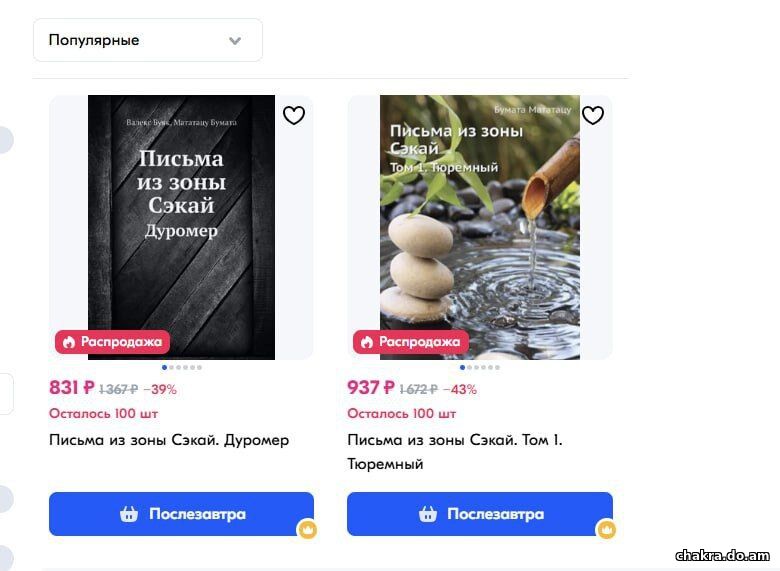780x571 pixels.
Task: View the dark Дуромер book cover image
Action: pos(181,227)
